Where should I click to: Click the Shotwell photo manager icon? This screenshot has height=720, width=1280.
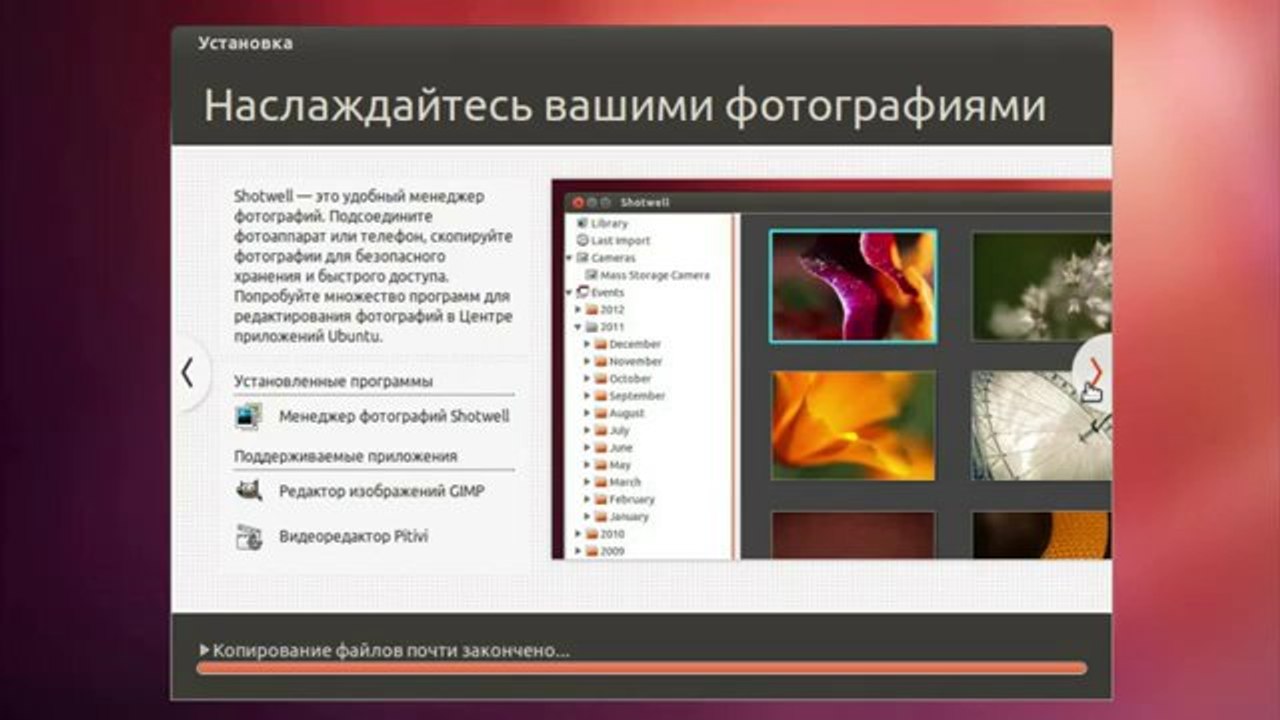point(248,416)
